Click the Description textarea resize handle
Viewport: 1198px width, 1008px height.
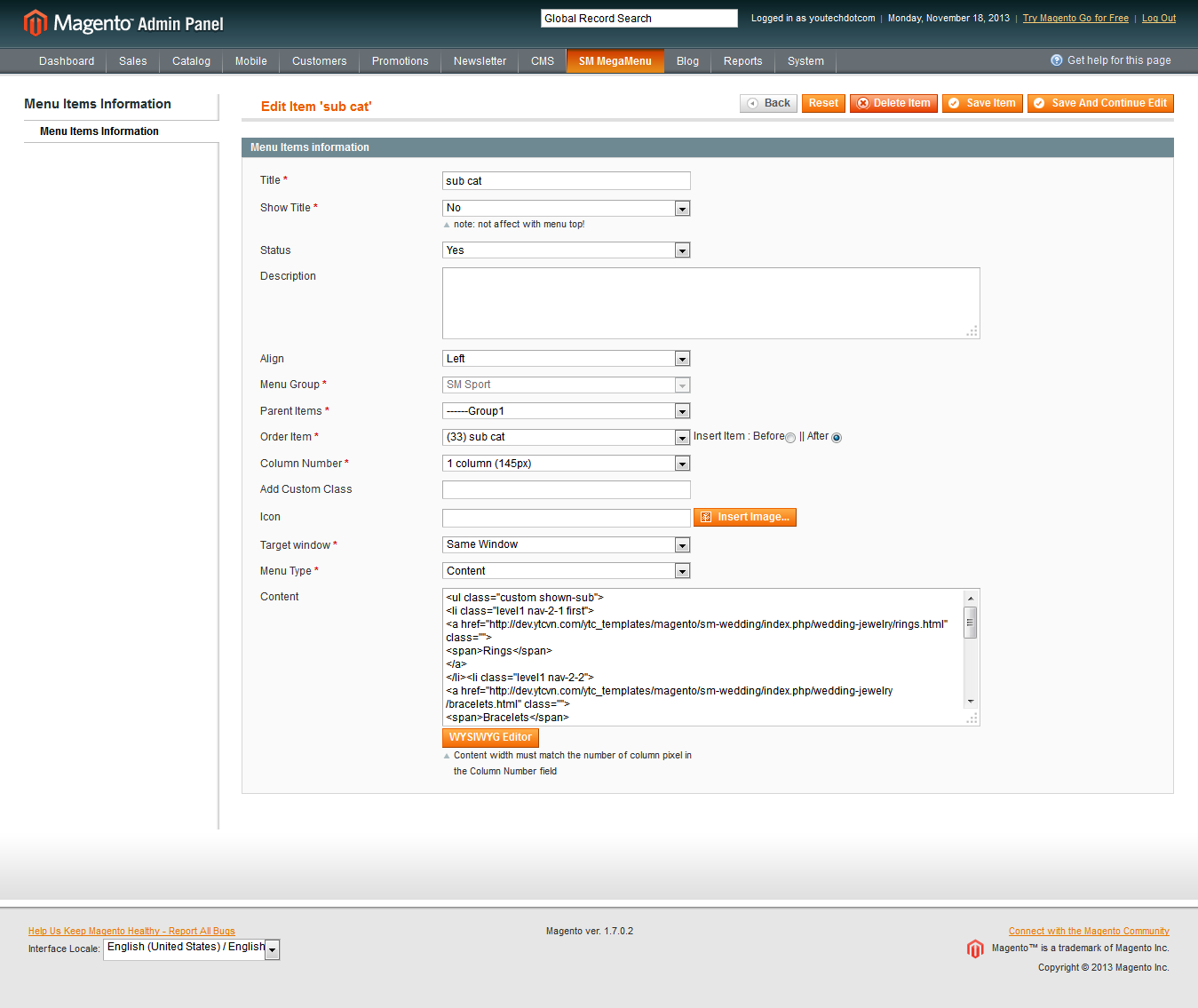972,331
